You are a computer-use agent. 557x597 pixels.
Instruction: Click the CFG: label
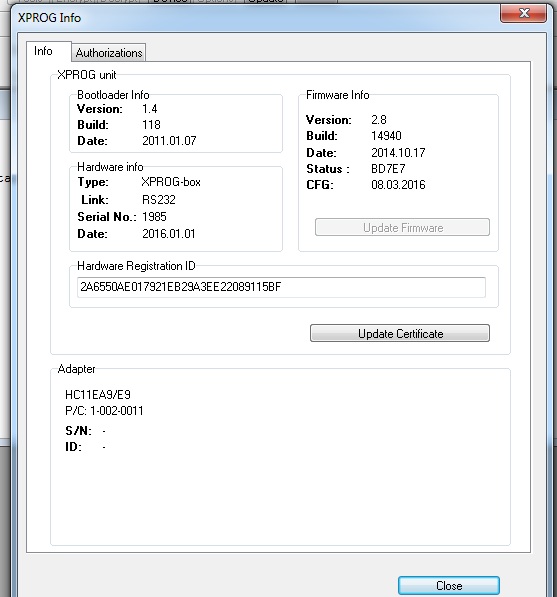(x=320, y=185)
